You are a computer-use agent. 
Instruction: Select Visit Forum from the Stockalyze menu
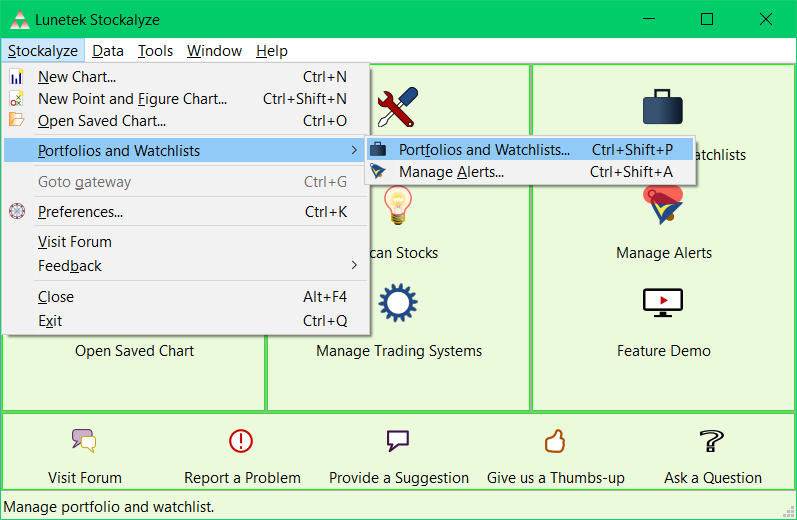75,242
